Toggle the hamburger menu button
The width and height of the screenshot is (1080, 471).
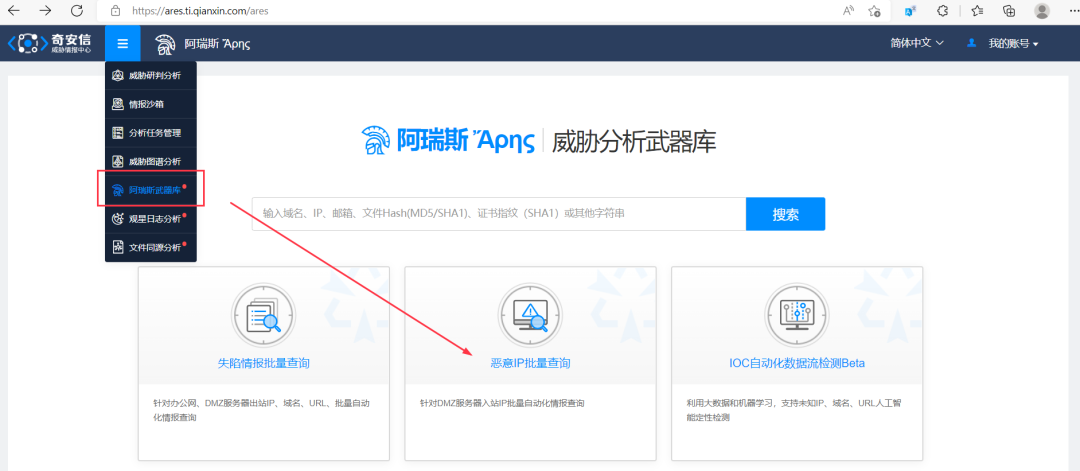[x=123, y=43]
